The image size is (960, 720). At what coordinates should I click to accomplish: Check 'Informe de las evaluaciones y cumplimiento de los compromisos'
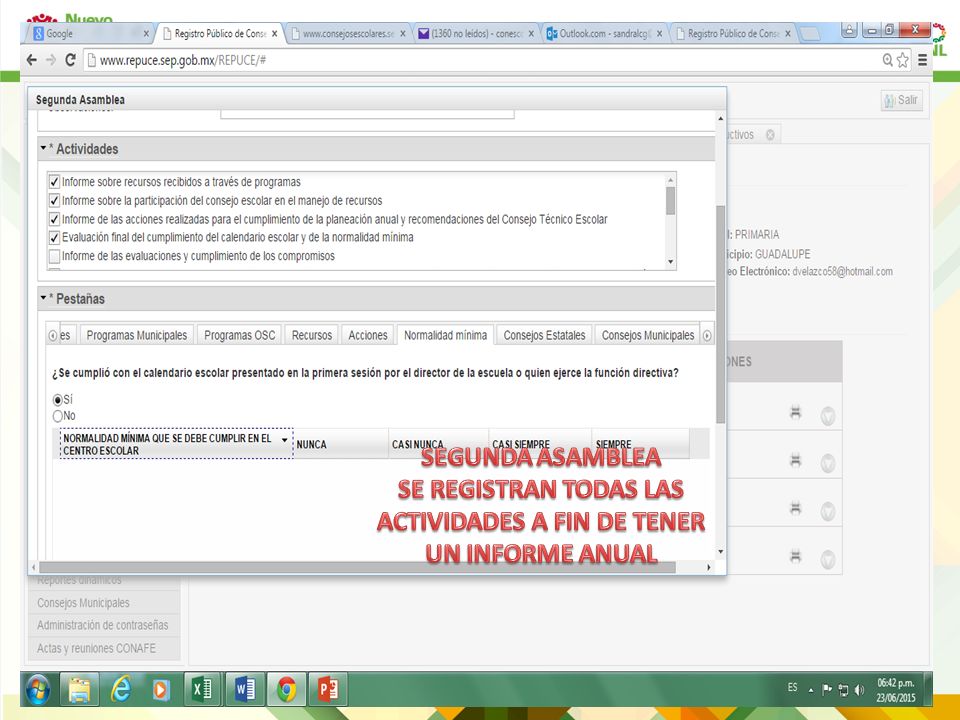coord(54,256)
